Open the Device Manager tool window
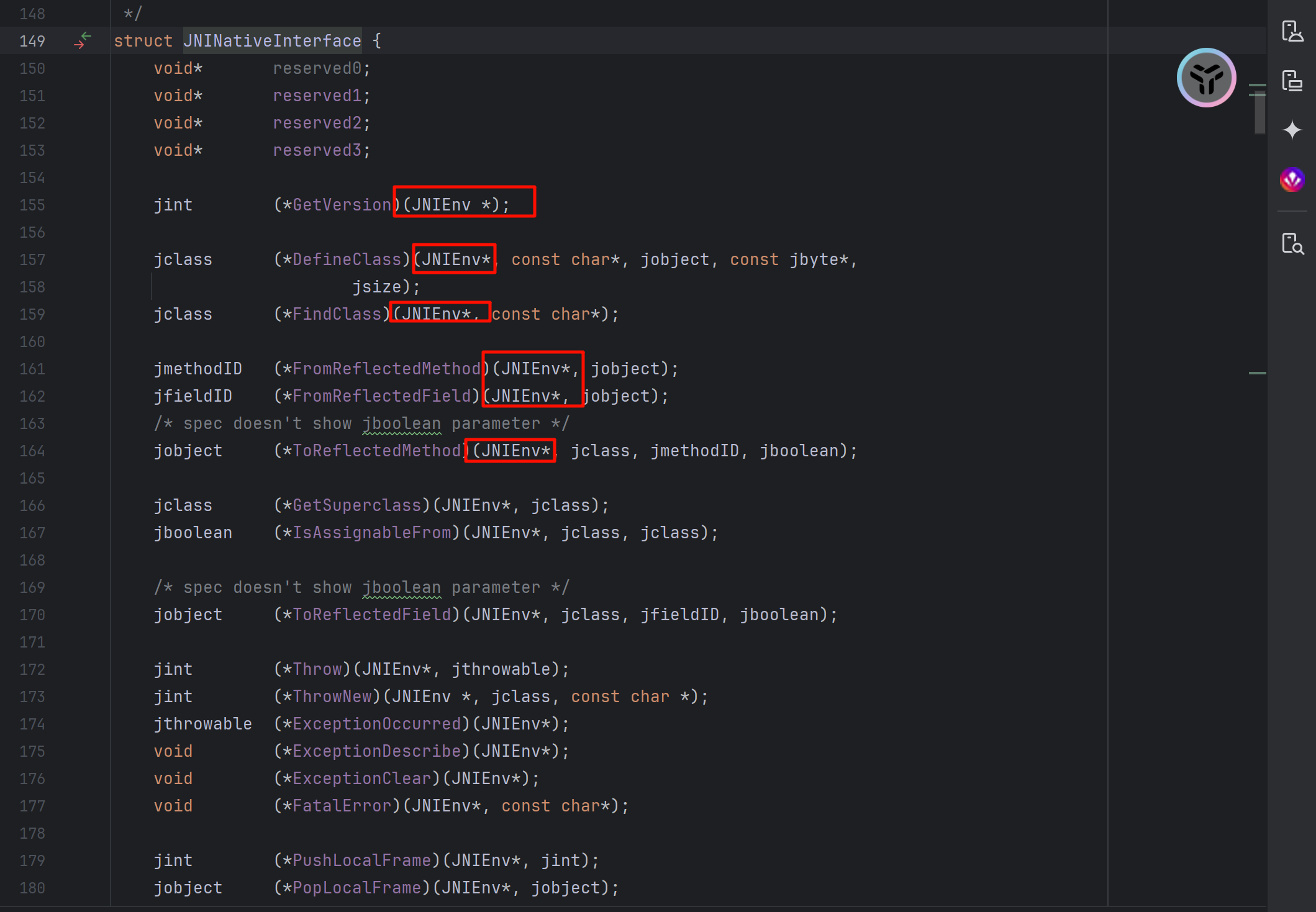This screenshot has height=912, width=1316. pos(1292,31)
